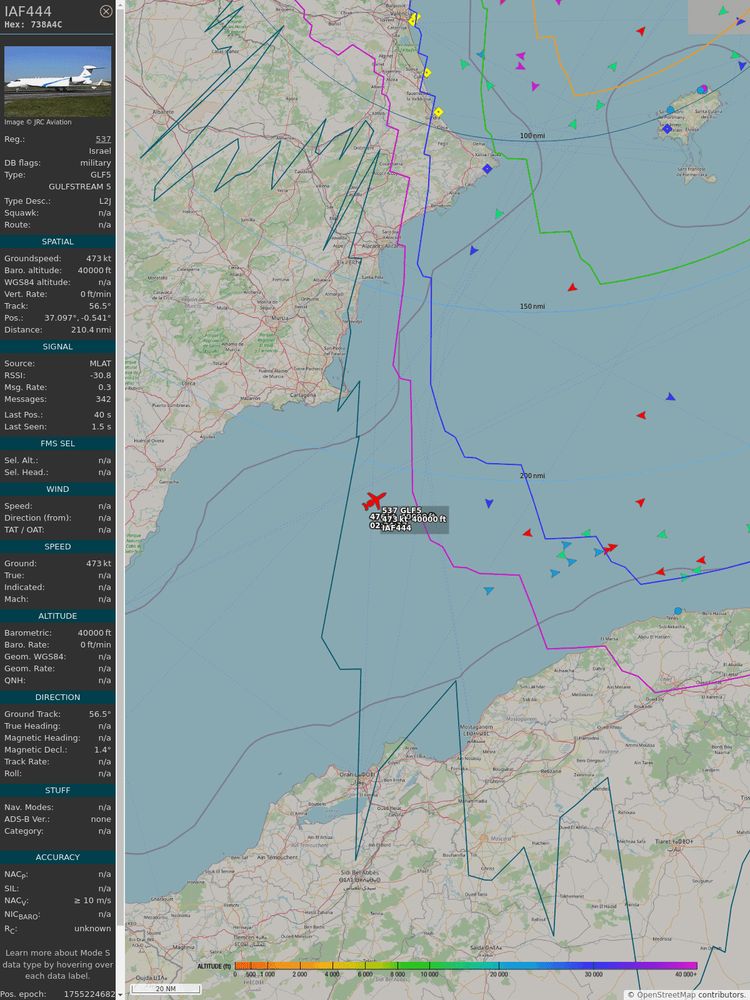Click the Pos. 37.097°, -0.541° value
Screen dimensions: 750x1000
(77, 318)
